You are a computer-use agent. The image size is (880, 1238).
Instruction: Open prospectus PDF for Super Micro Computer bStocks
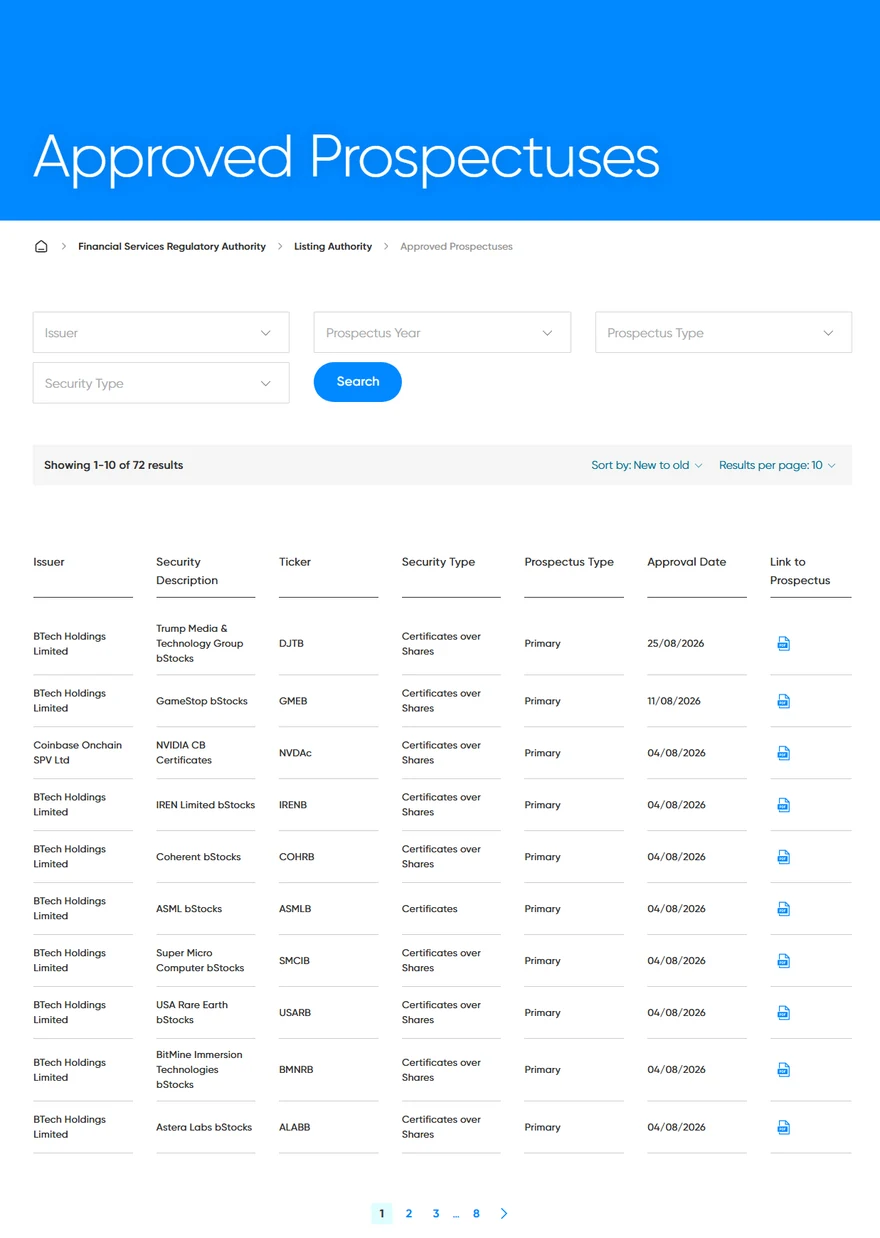coord(784,961)
